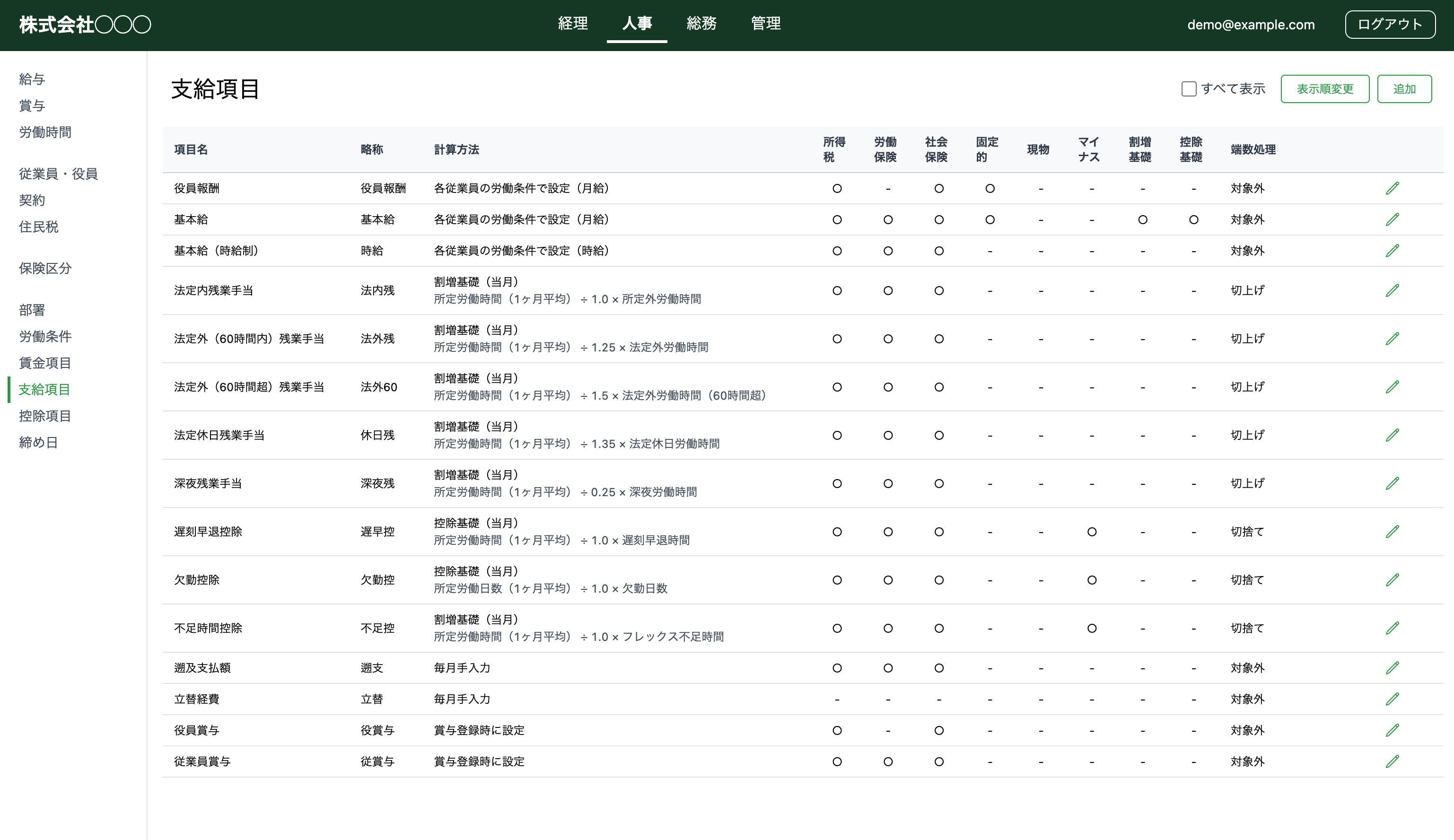Switch to the 管理 tab
Screen dimensions: 1454x840
coord(766,24)
